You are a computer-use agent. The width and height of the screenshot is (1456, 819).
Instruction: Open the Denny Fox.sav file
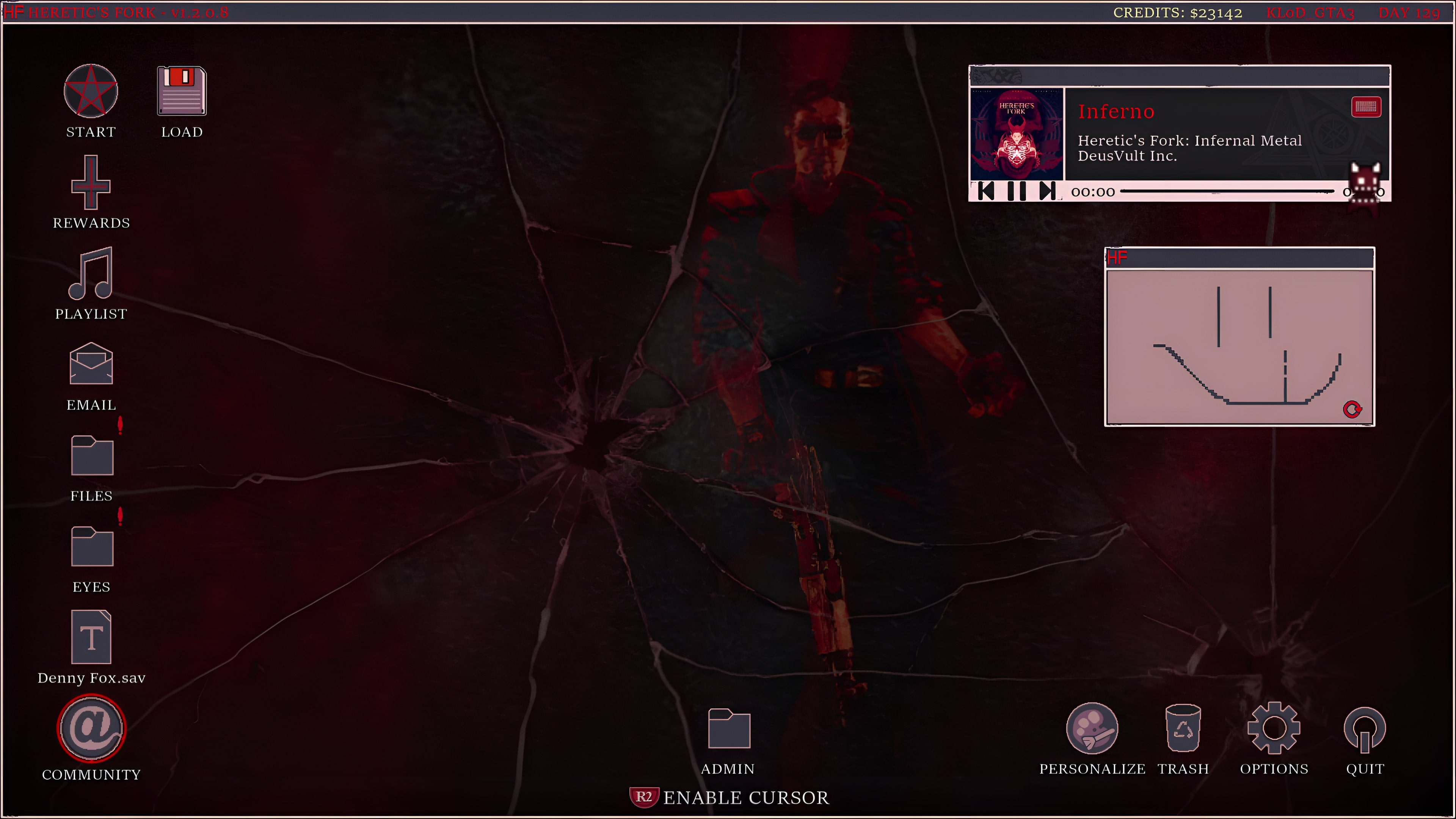tap(91, 637)
